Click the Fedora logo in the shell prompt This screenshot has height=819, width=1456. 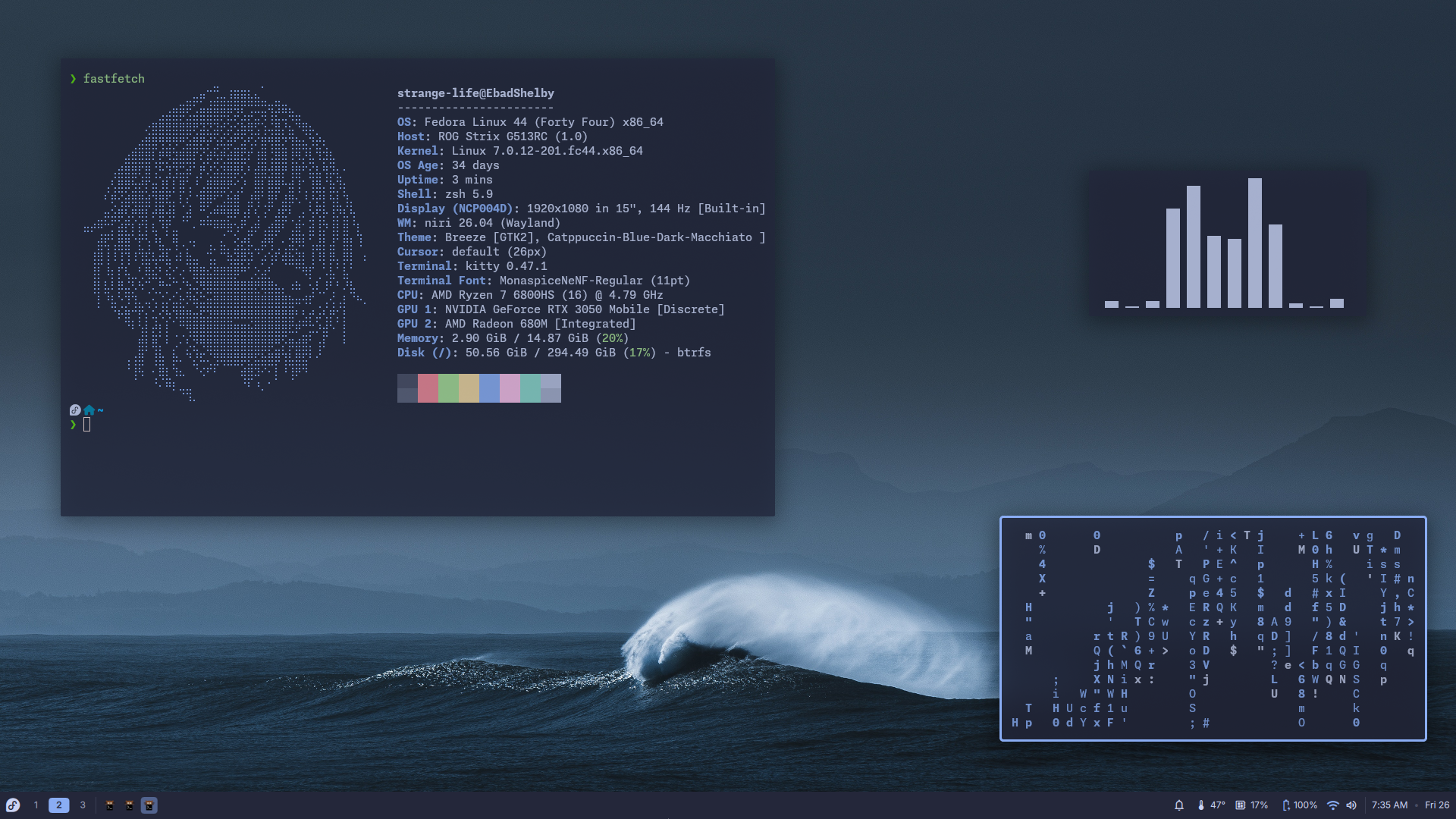click(x=75, y=410)
